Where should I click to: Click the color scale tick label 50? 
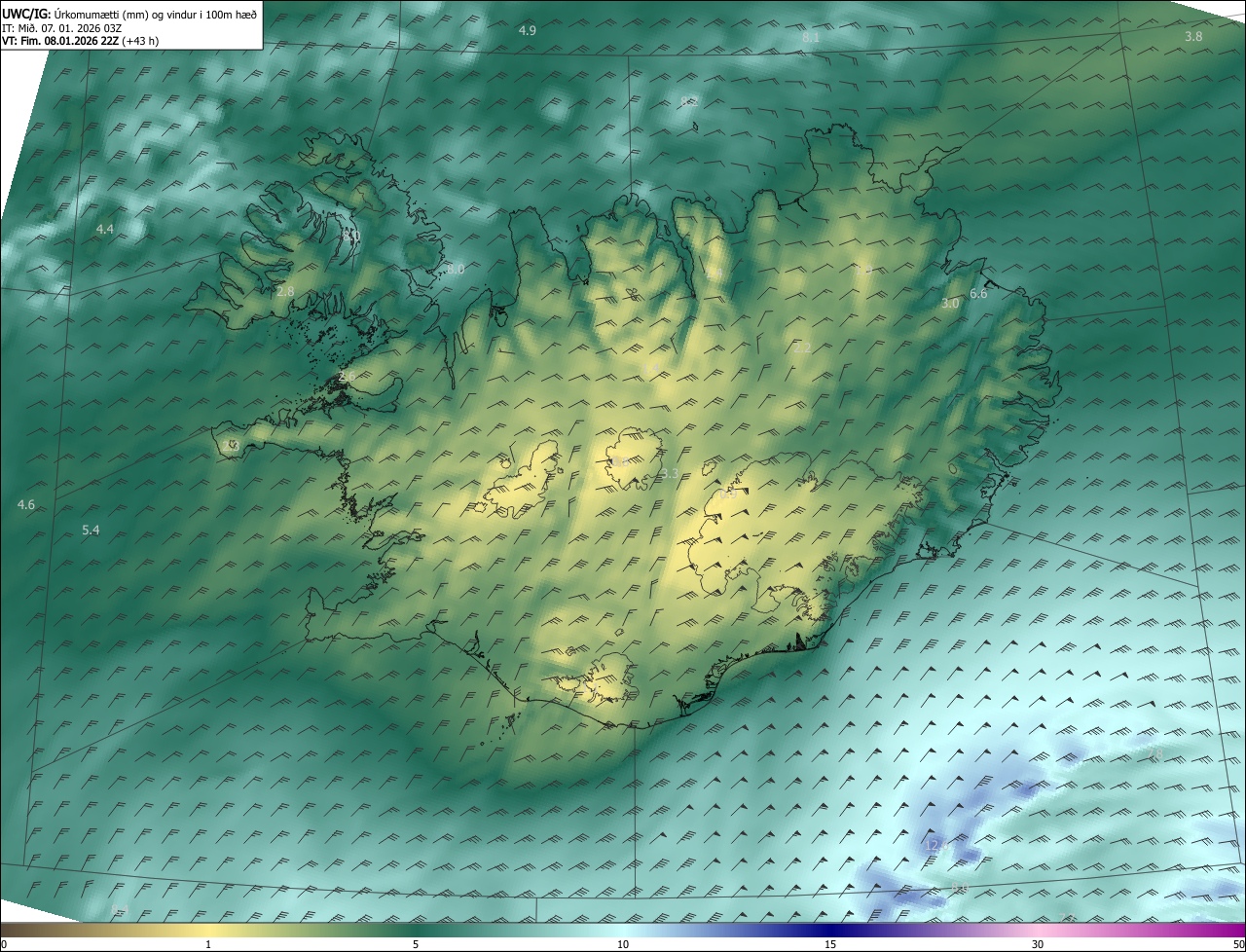(1238, 944)
